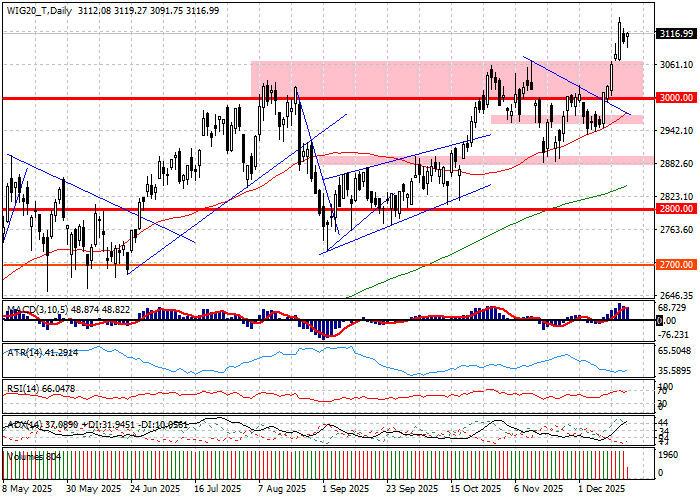Image resolution: width=700 pixels, height=500 pixels.
Task: Click the large pink resistance zone rectangle
Action: coord(400,80)
